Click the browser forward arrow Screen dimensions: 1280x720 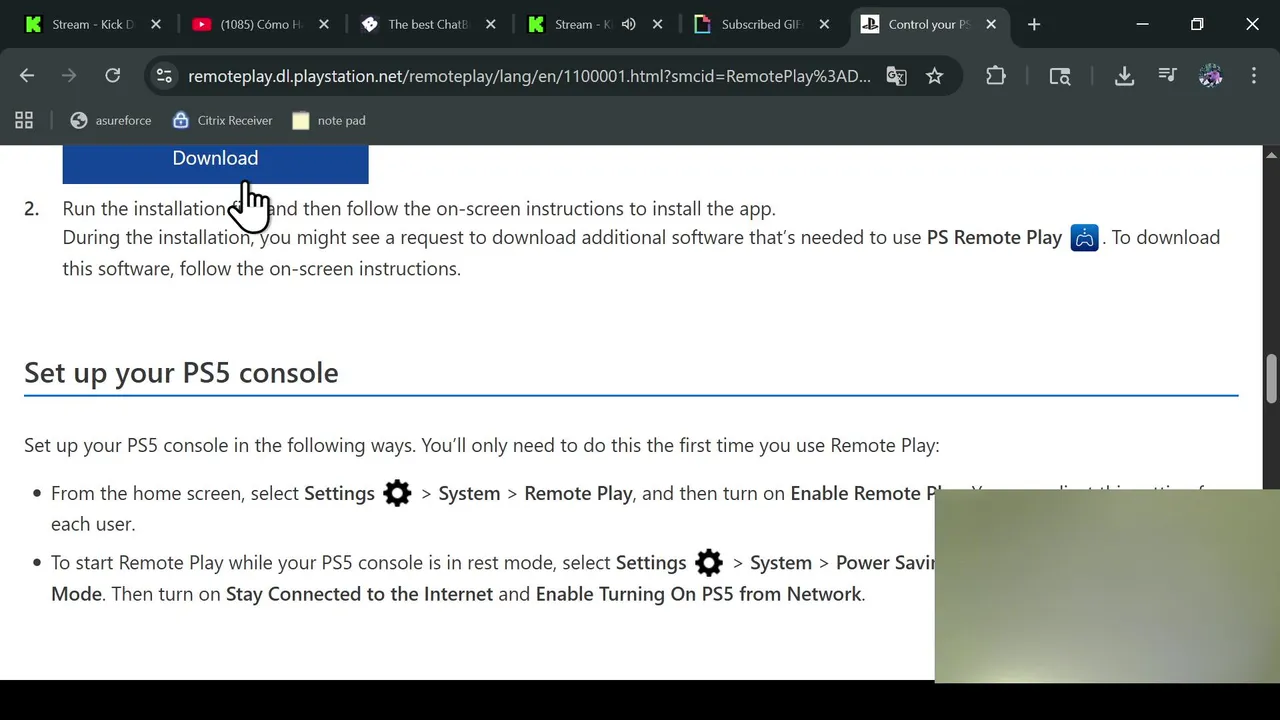tap(69, 76)
